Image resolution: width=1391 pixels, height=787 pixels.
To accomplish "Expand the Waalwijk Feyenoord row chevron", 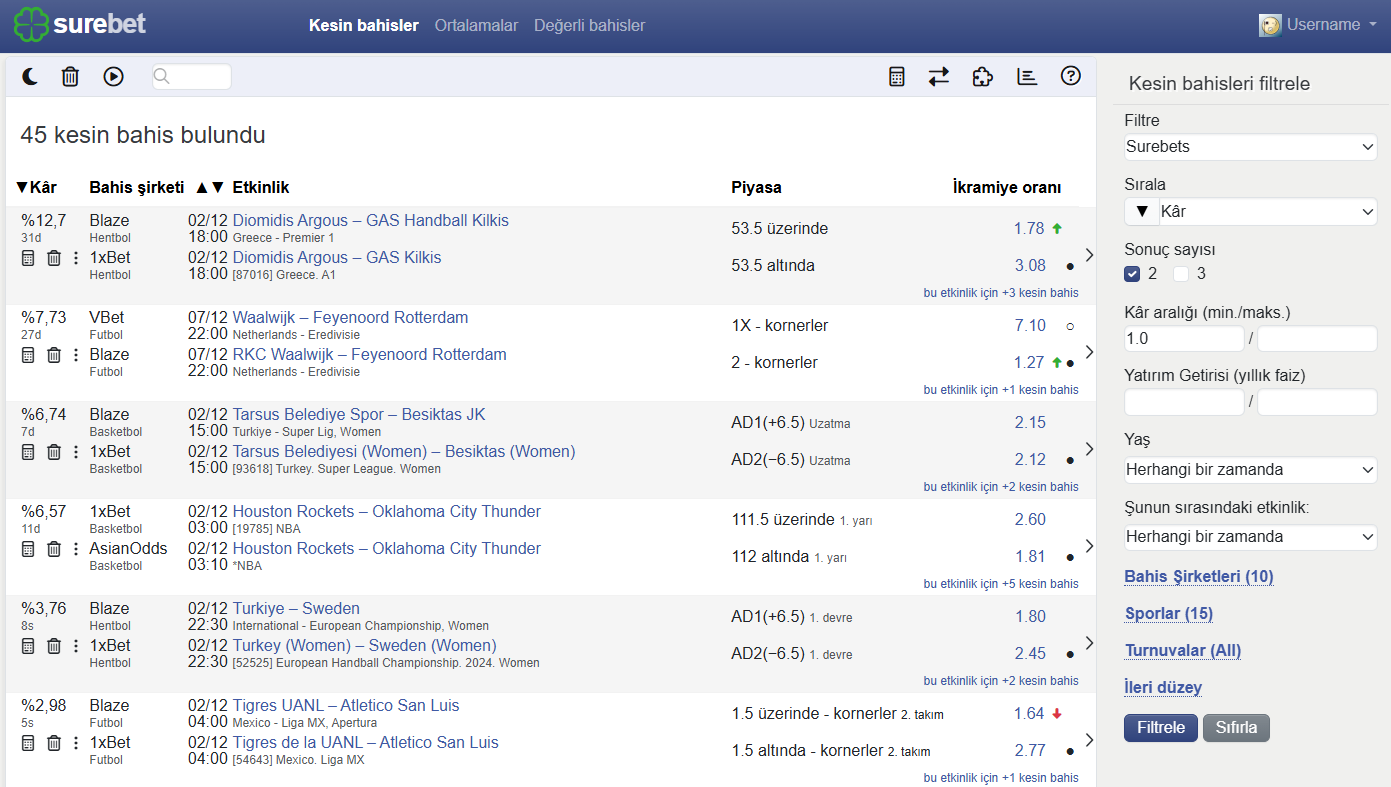I will (1089, 352).
